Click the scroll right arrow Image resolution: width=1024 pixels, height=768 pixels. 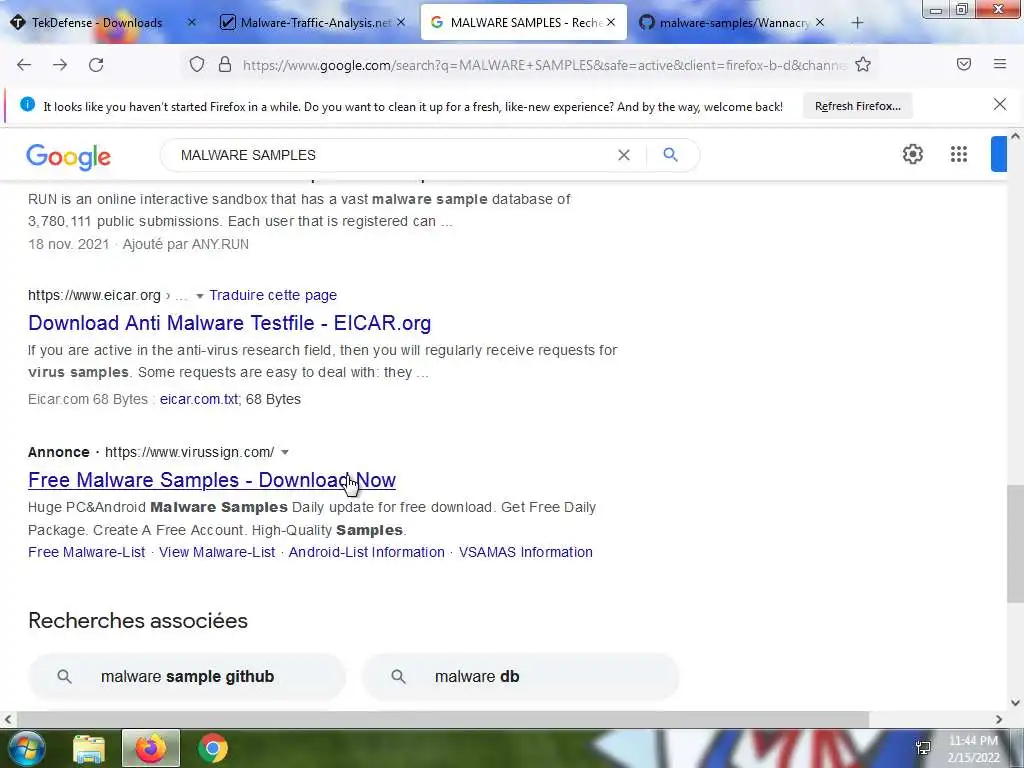(x=999, y=719)
